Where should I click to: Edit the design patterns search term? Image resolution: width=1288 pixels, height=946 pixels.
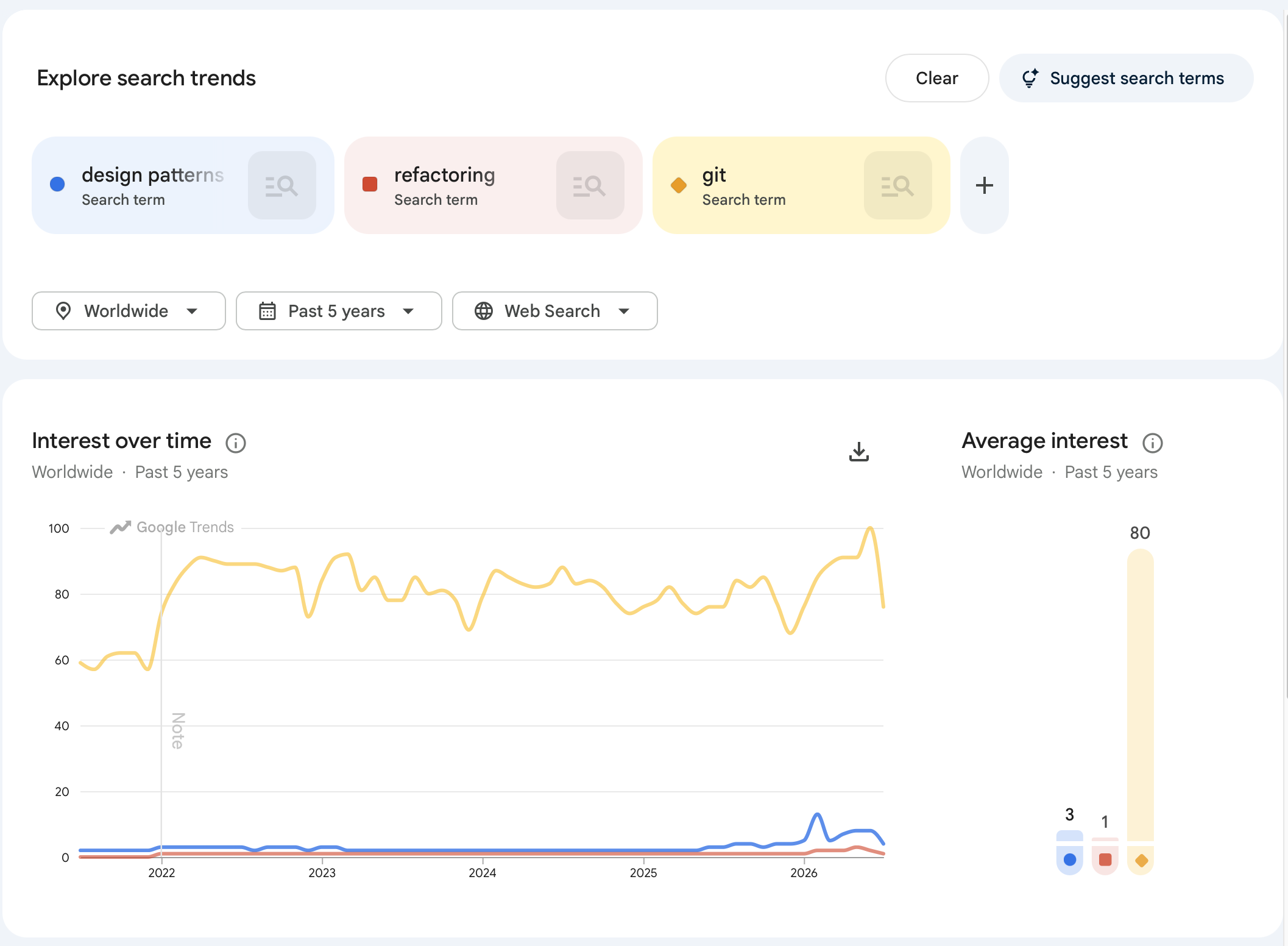point(153,175)
